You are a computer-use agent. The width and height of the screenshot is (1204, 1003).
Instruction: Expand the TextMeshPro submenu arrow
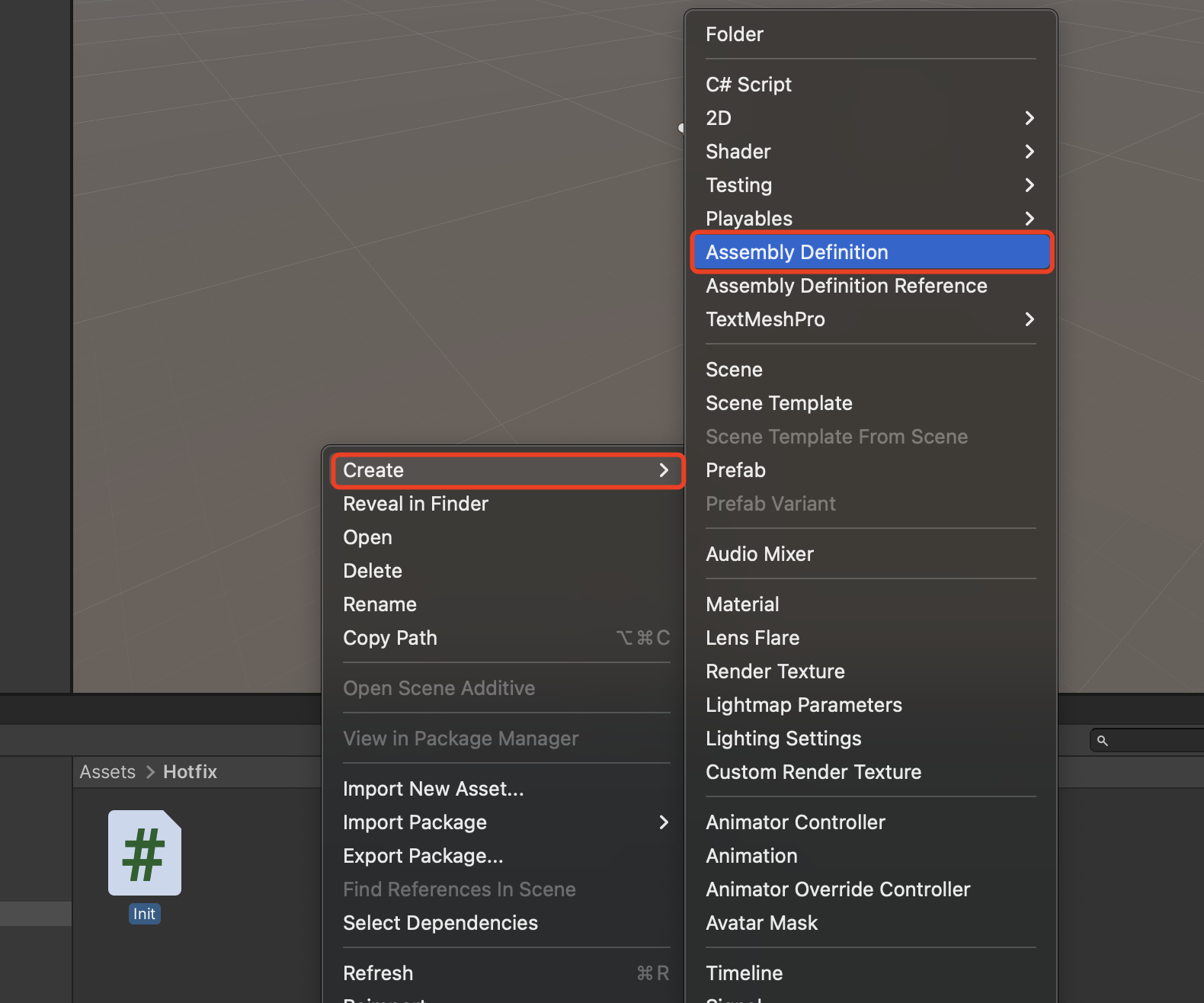point(1029,319)
